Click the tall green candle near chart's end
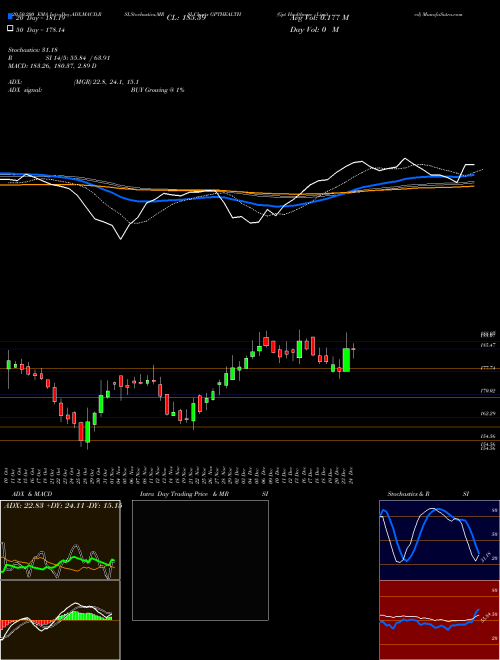The image size is (500, 660). click(346, 360)
